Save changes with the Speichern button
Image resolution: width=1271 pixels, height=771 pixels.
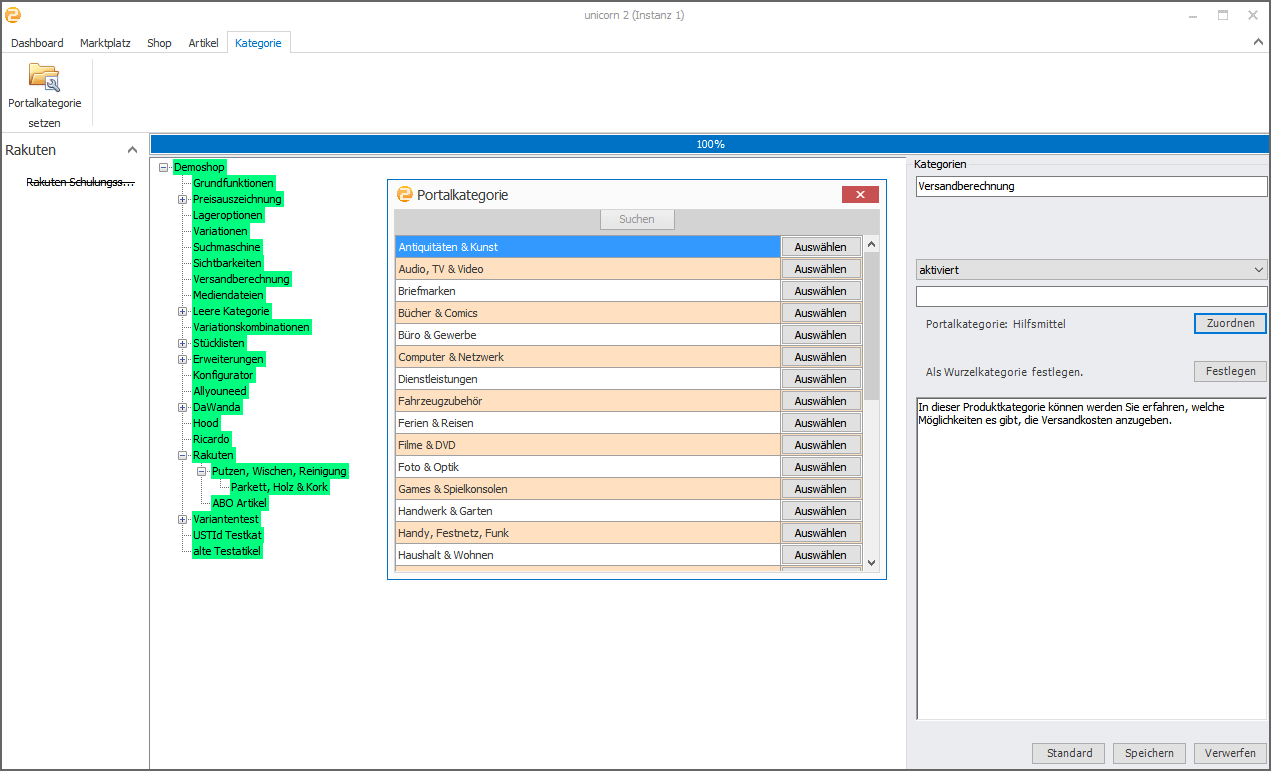click(x=1148, y=753)
